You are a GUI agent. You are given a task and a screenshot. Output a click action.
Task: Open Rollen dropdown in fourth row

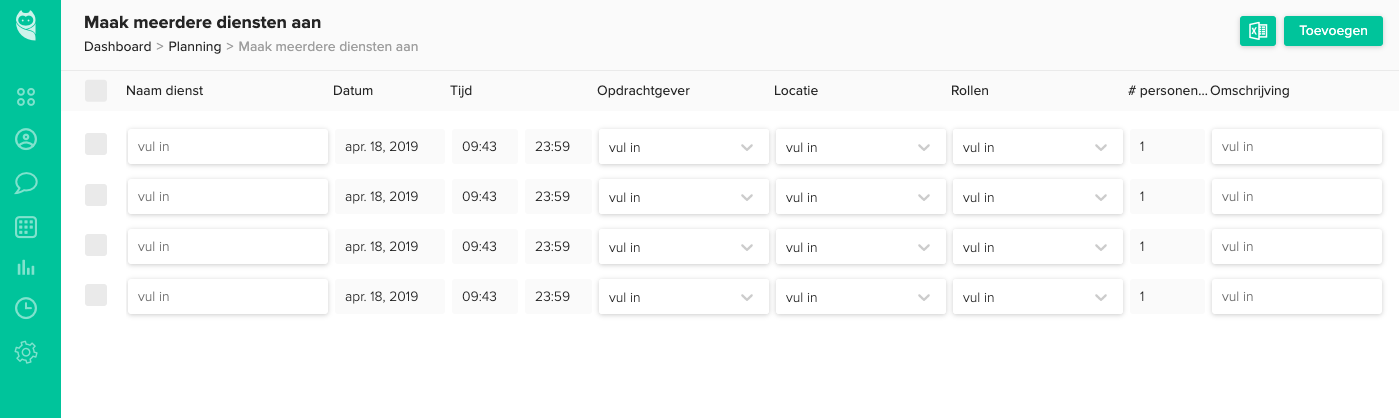[1038, 297]
